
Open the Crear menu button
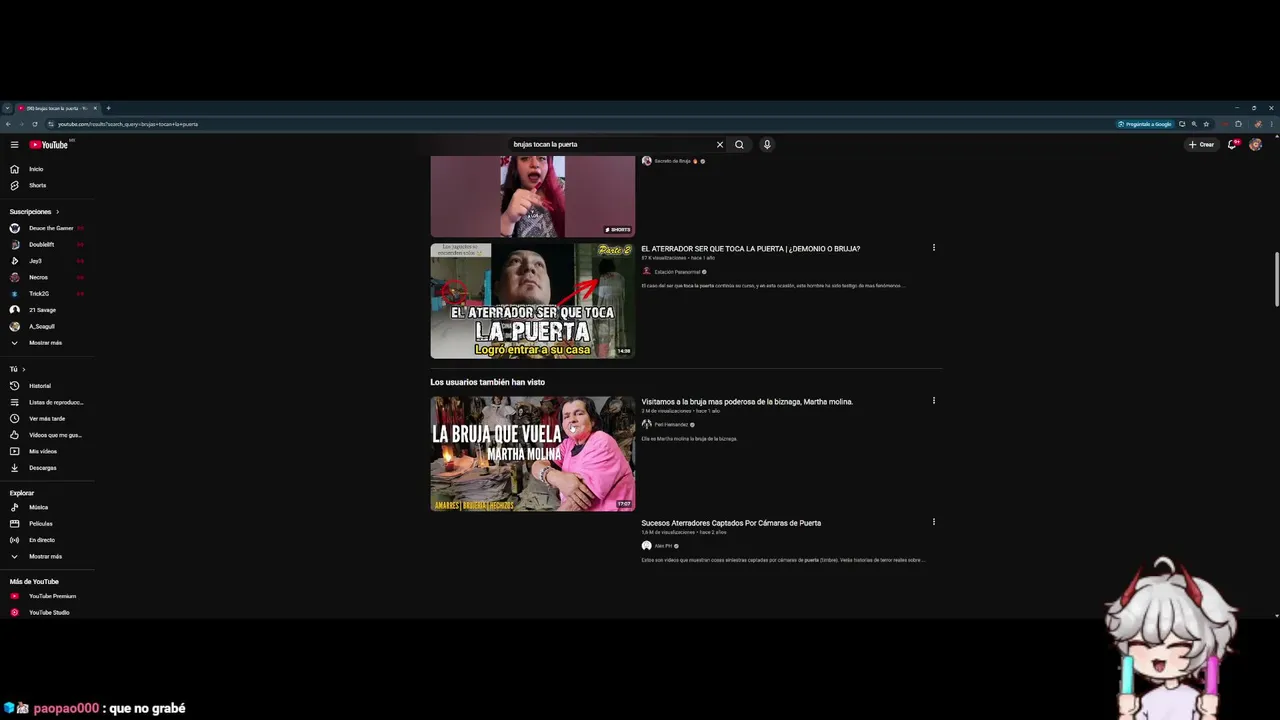pyautogui.click(x=1201, y=144)
